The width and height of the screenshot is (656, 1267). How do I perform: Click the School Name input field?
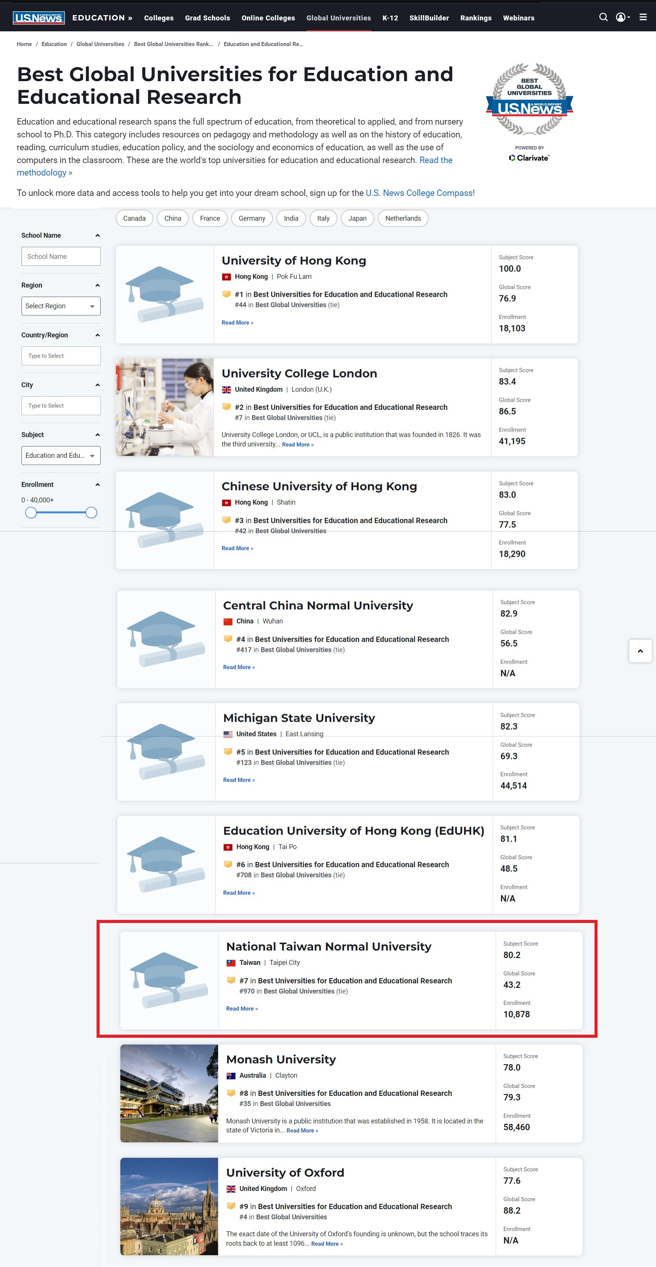61,257
